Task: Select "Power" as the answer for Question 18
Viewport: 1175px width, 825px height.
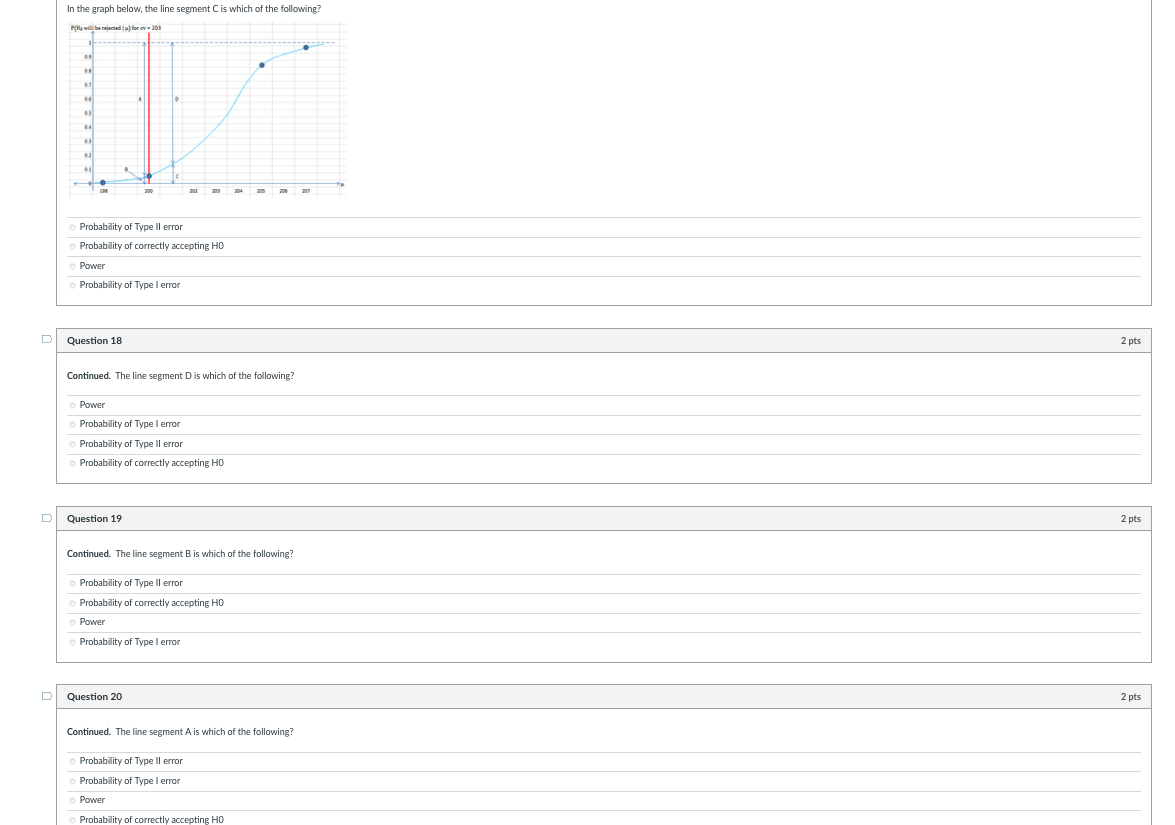Action: [x=72, y=405]
